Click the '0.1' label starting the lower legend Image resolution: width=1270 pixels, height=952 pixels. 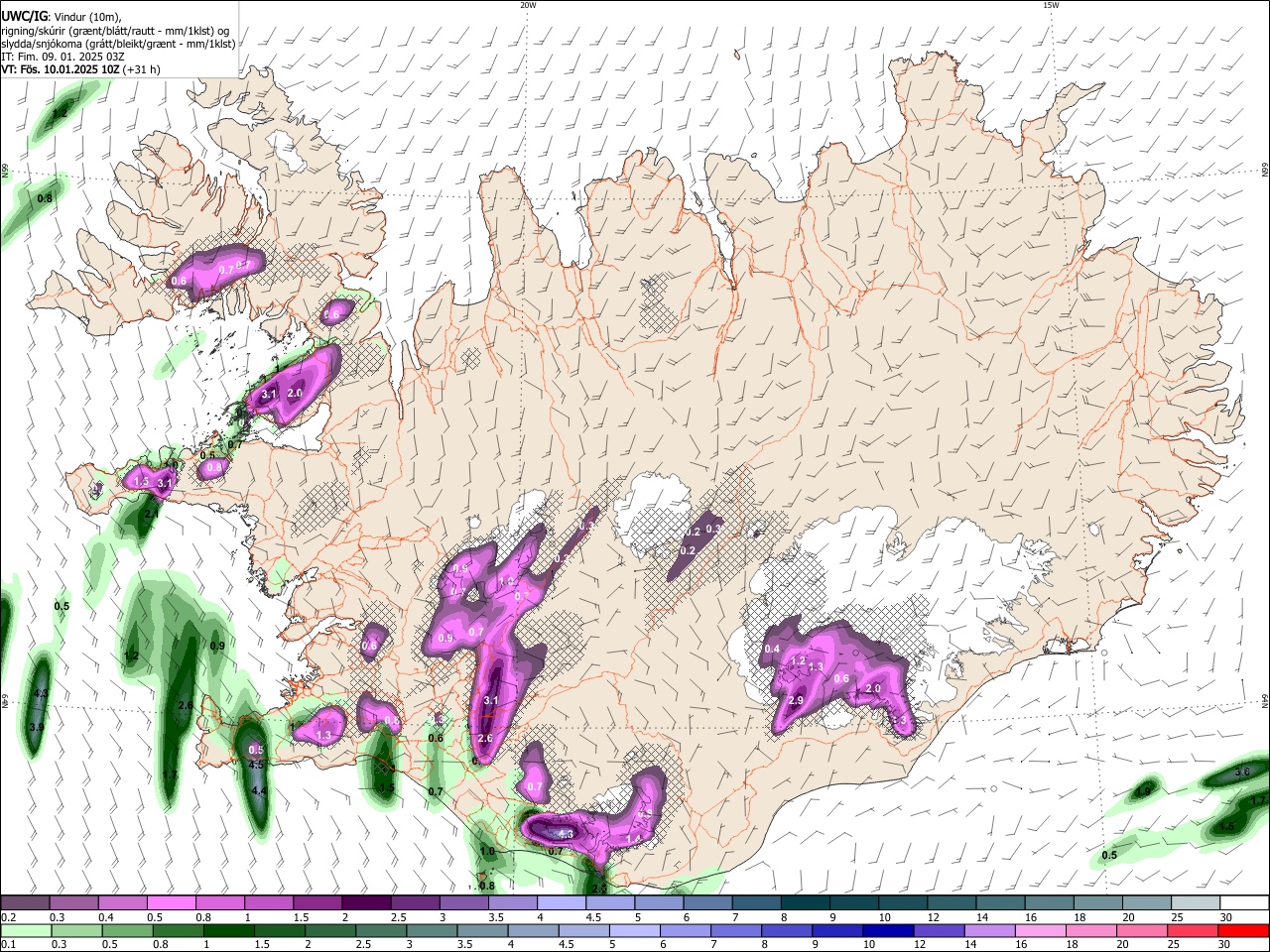(x=8, y=944)
